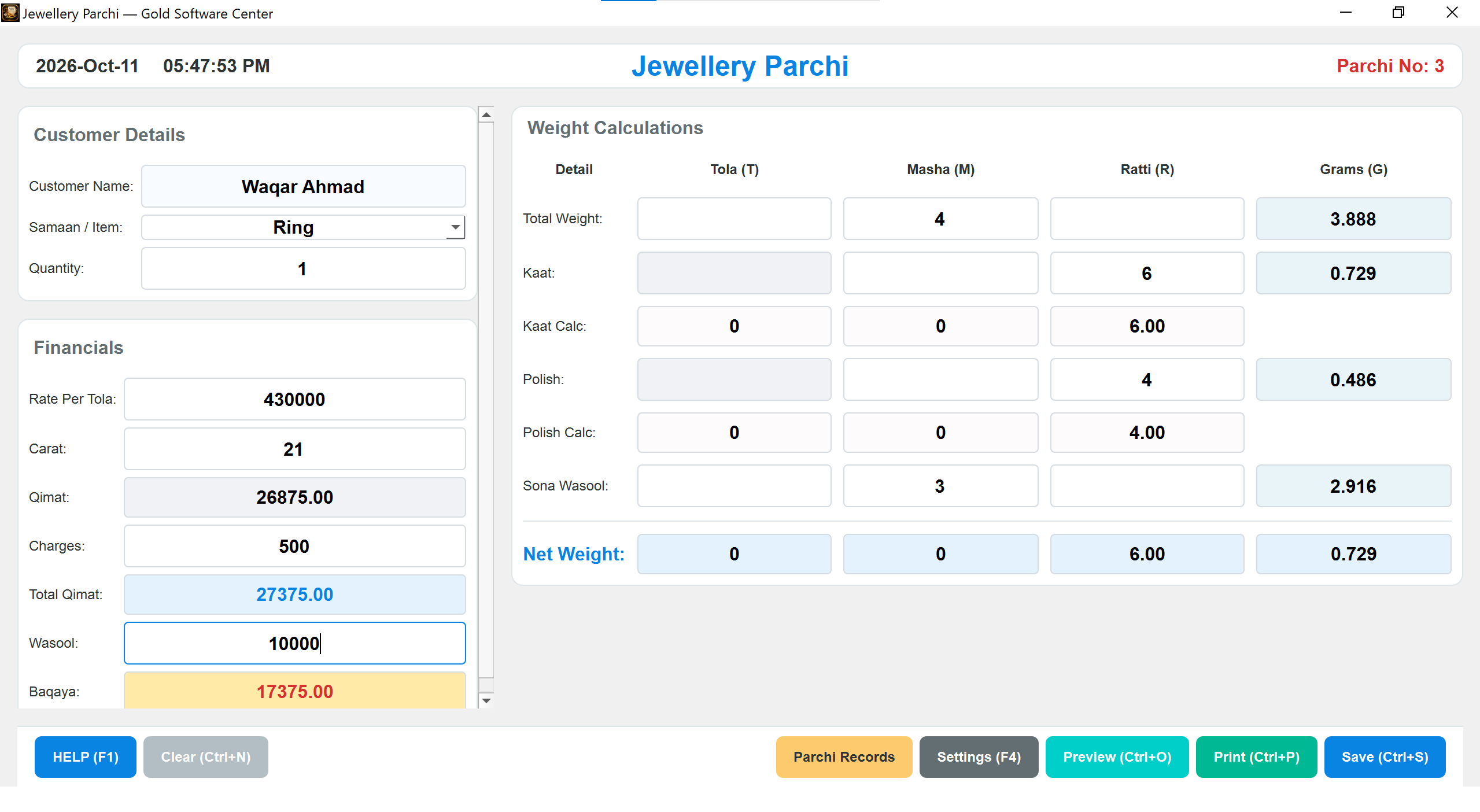
Task: Click the Sona Wasool Masha field
Action: pyautogui.click(x=940, y=486)
